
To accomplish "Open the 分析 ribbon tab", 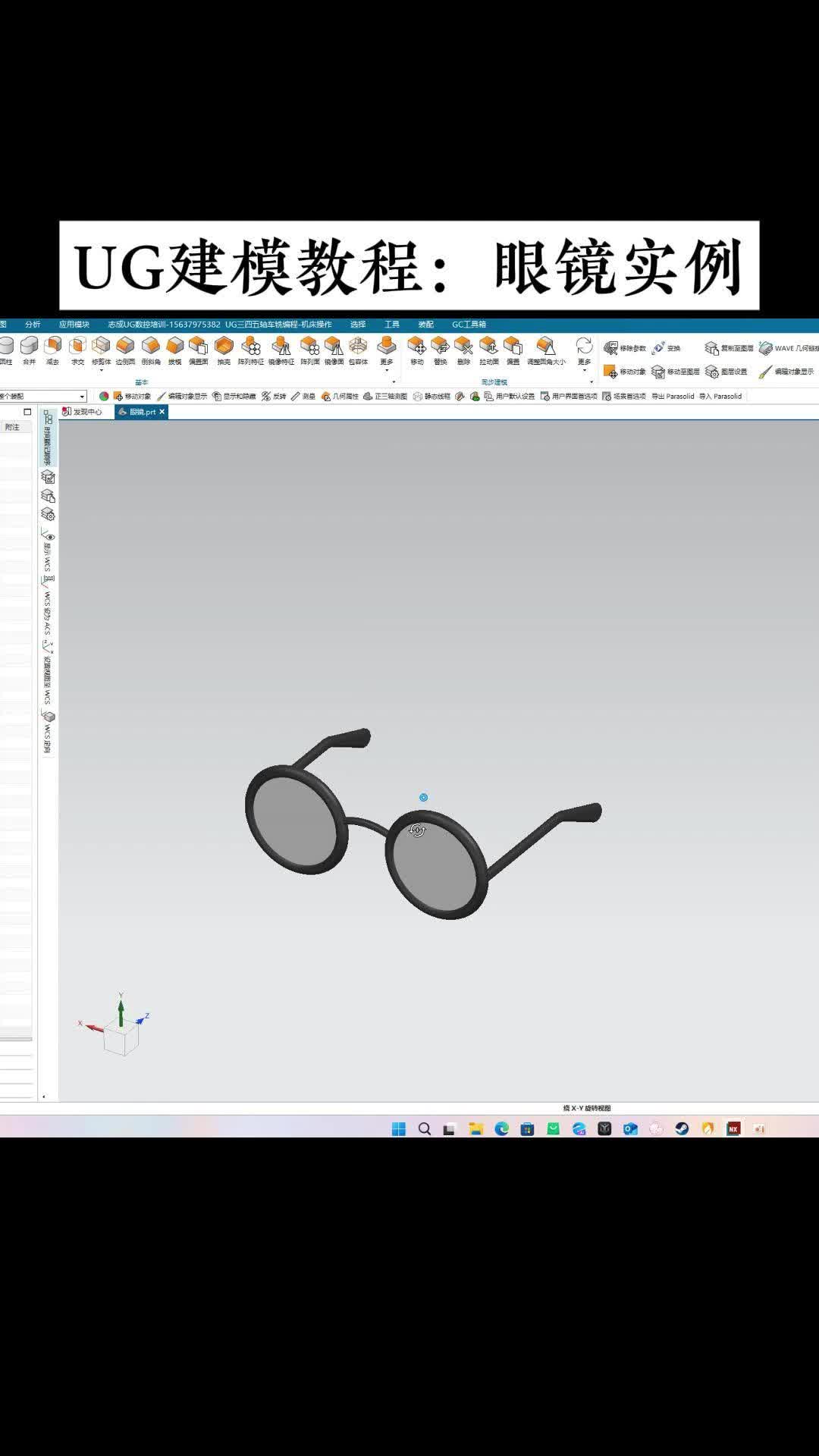I will click(33, 325).
